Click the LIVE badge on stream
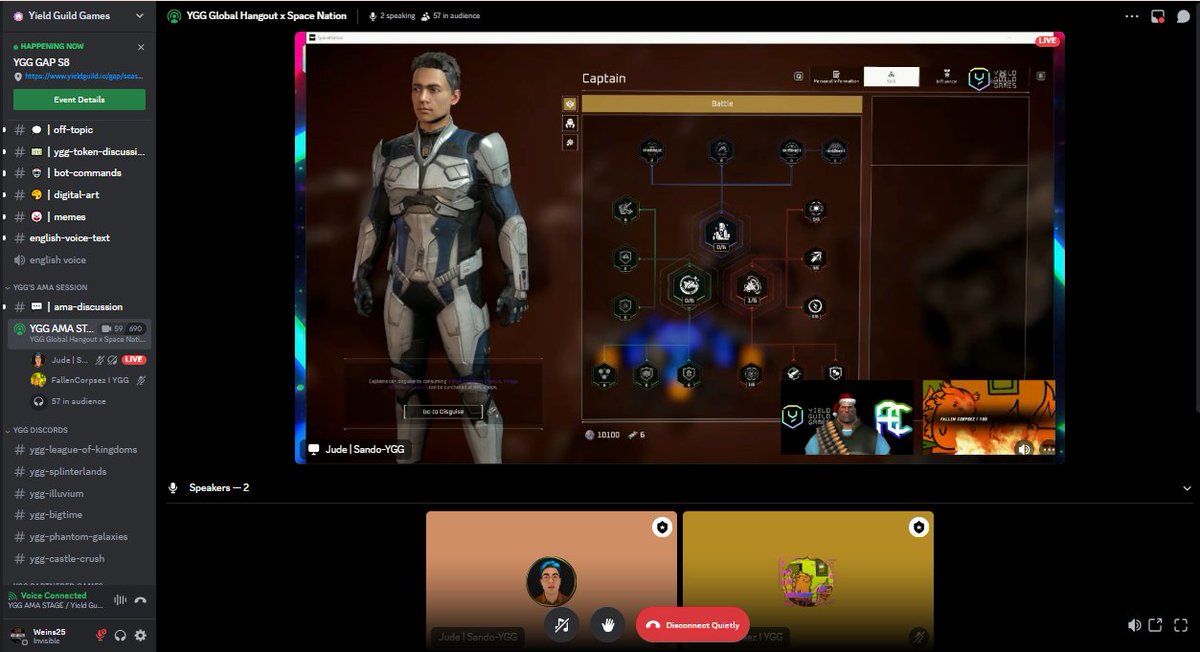1200x652 pixels. tap(1047, 41)
